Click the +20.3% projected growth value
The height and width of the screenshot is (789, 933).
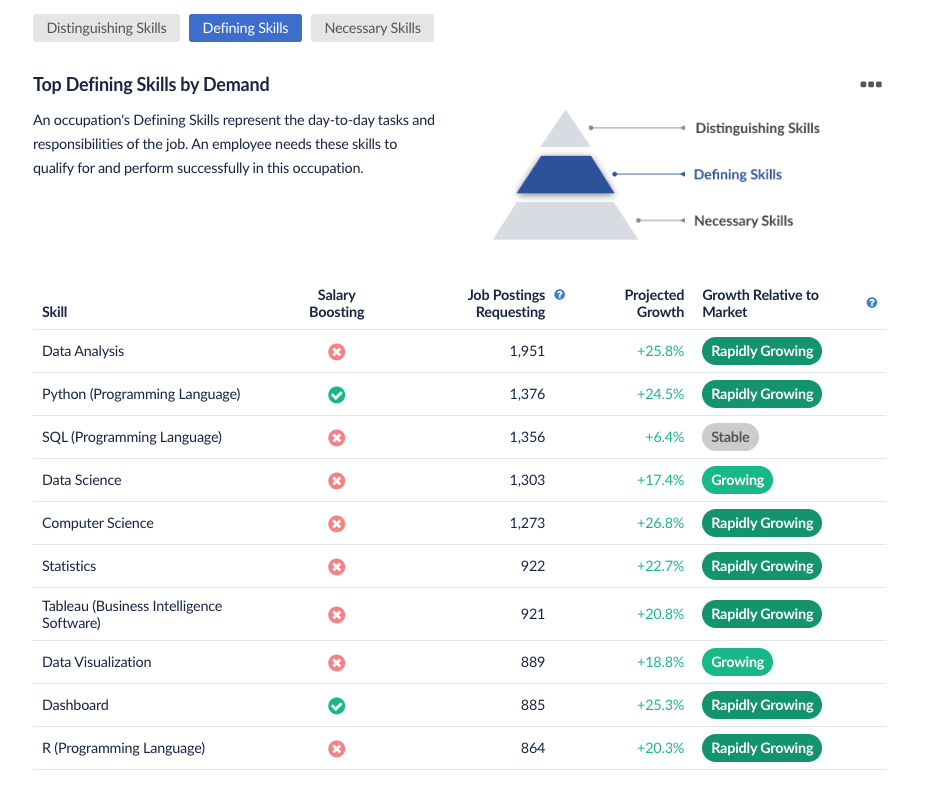[660, 748]
